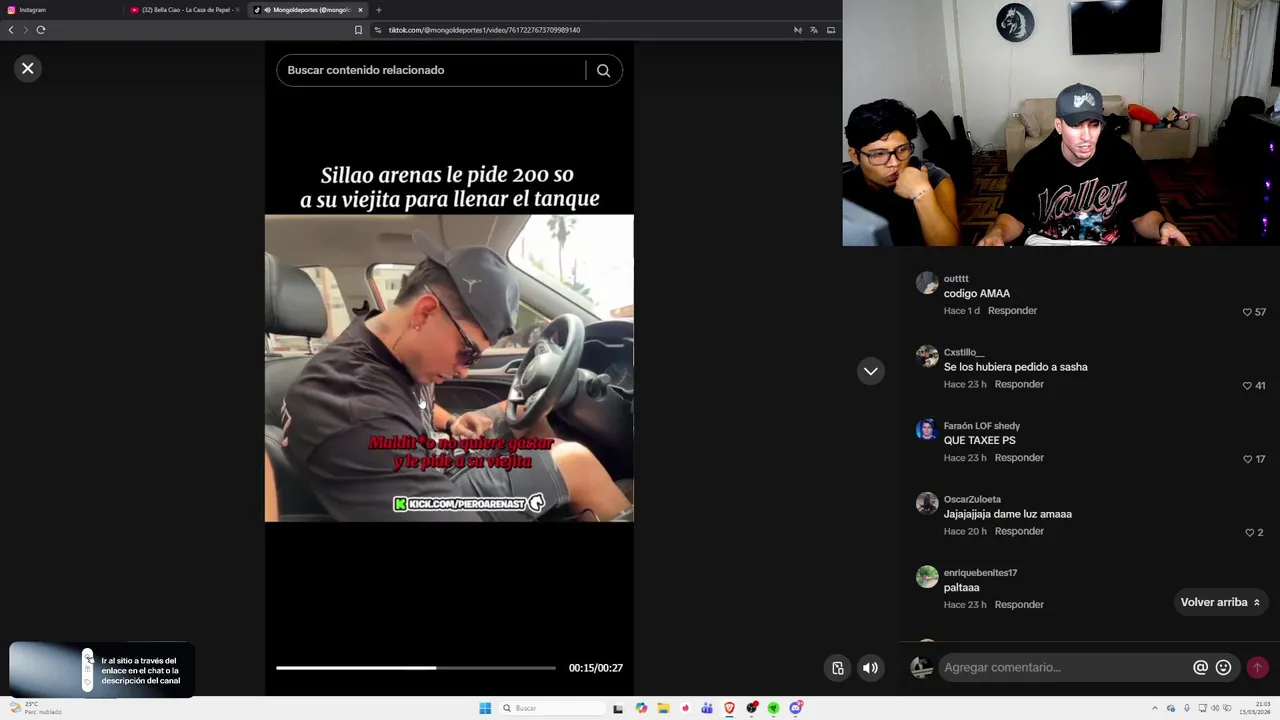The image size is (1280, 720).
Task: Close the Mongoldeportes tab
Action: (x=360, y=10)
